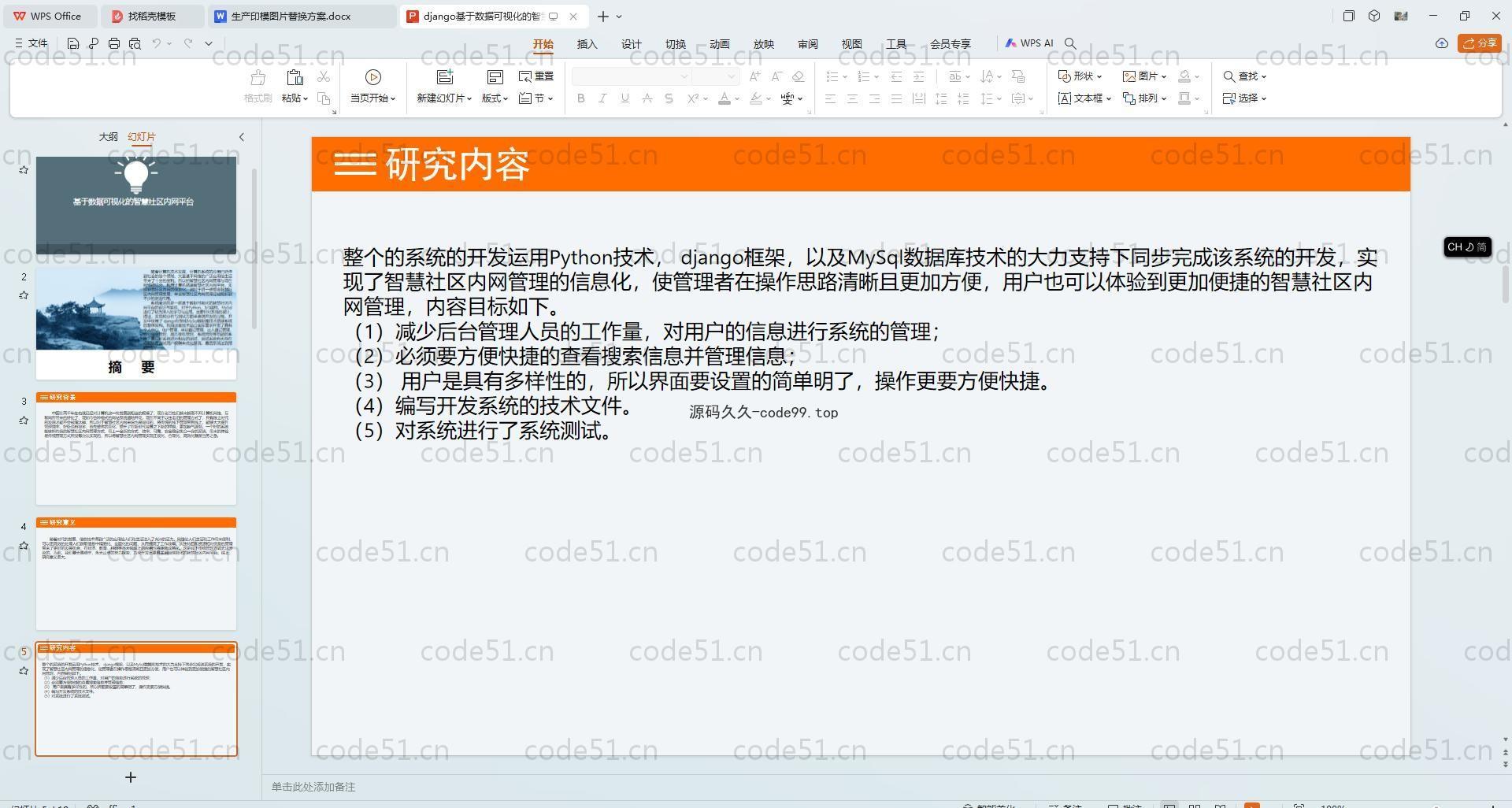Open the font size combo box
The height and width of the screenshot is (808, 1512).
point(716,76)
